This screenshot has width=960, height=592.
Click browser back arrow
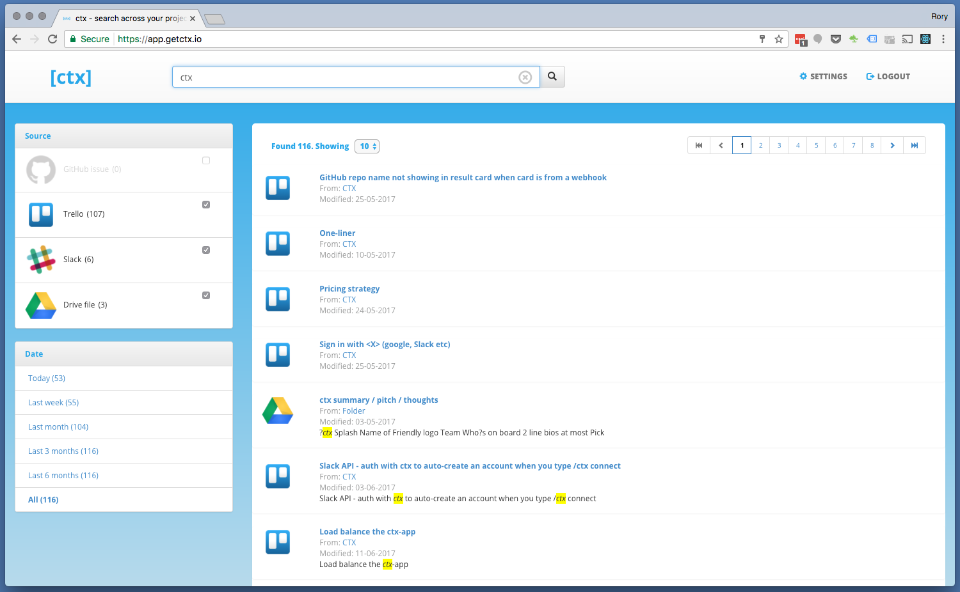[17, 39]
